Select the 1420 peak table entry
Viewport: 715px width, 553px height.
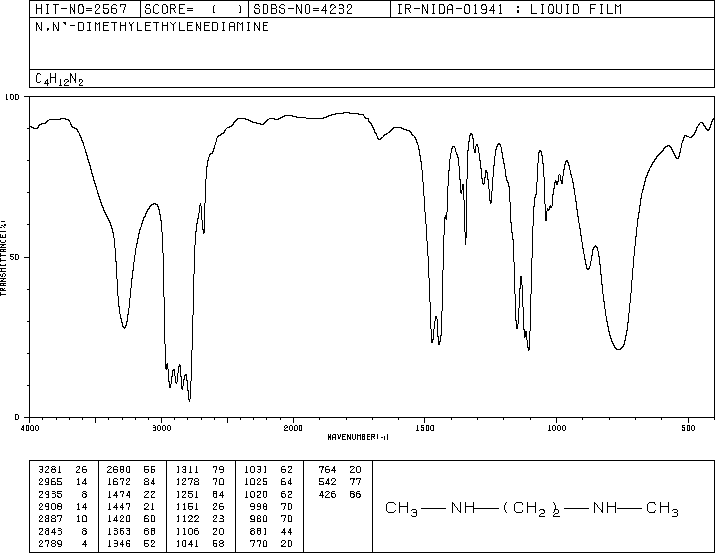click(x=119, y=519)
